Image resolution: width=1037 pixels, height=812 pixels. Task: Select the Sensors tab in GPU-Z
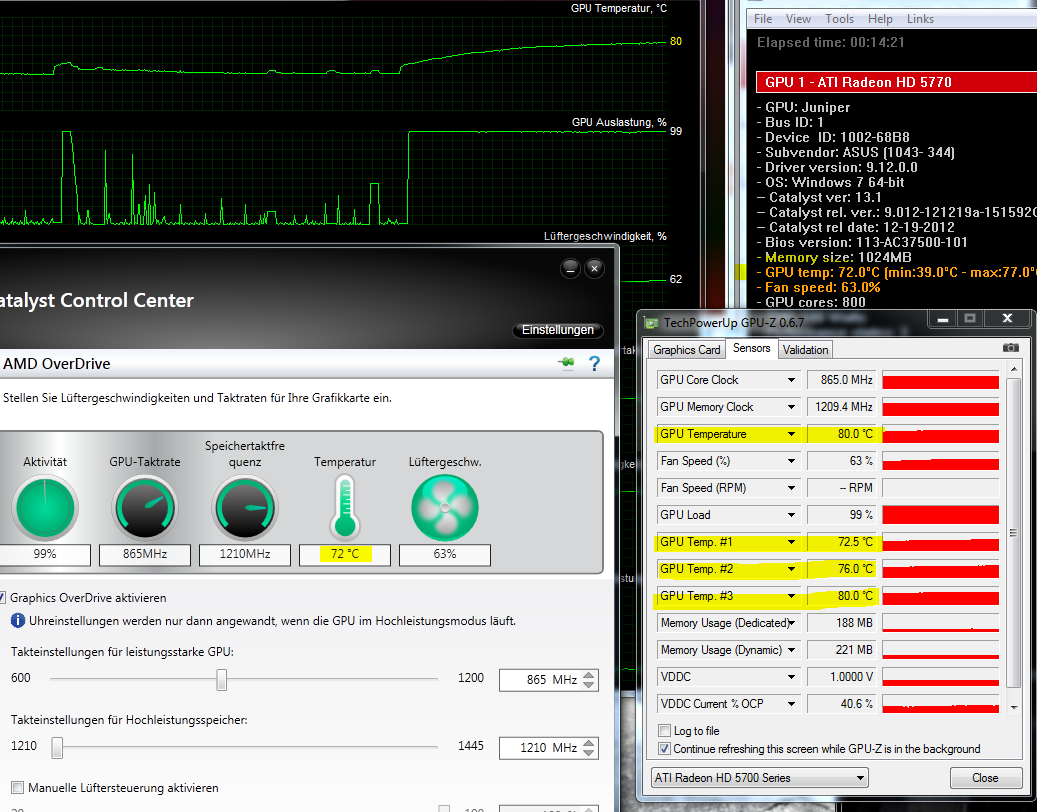coord(751,348)
